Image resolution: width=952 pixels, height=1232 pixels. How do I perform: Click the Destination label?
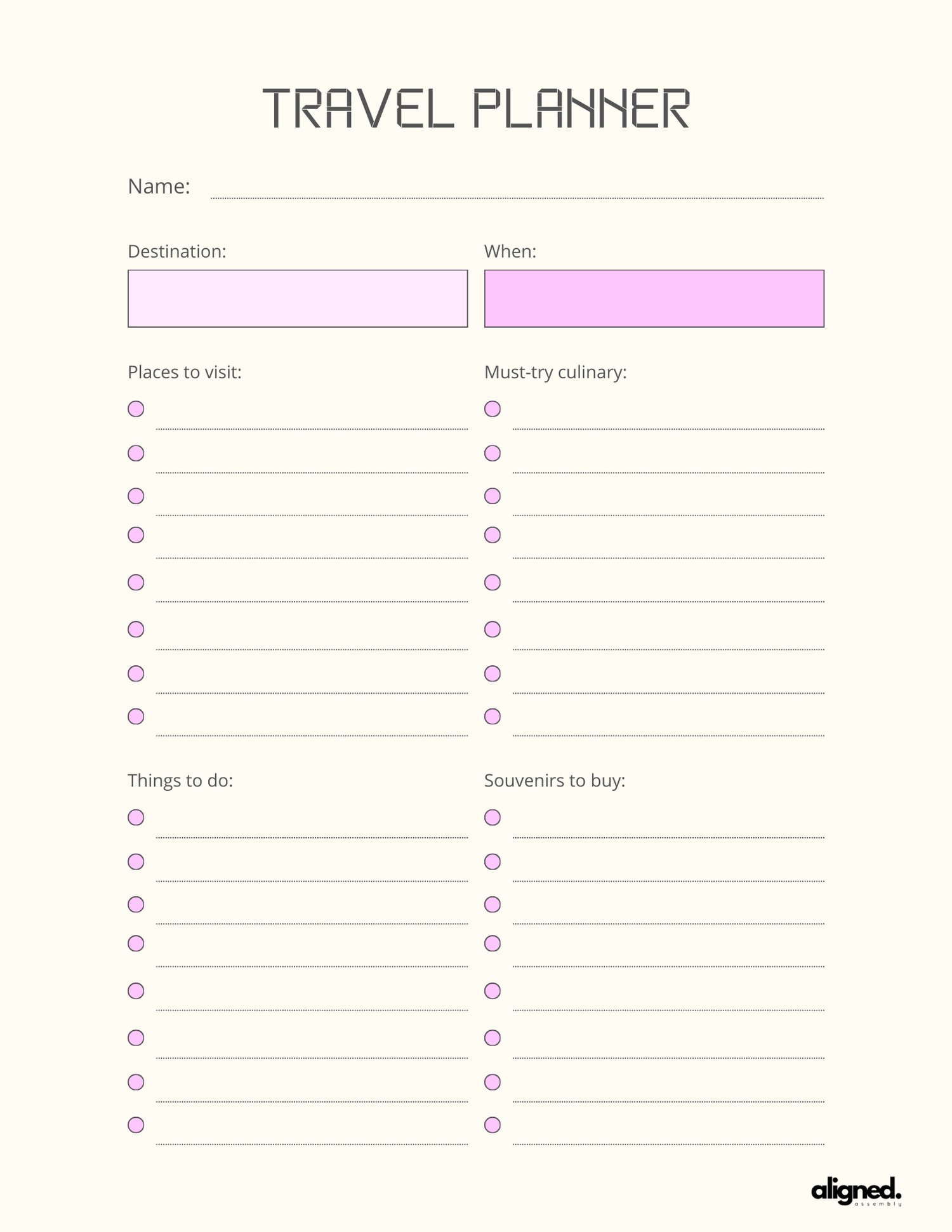point(177,251)
